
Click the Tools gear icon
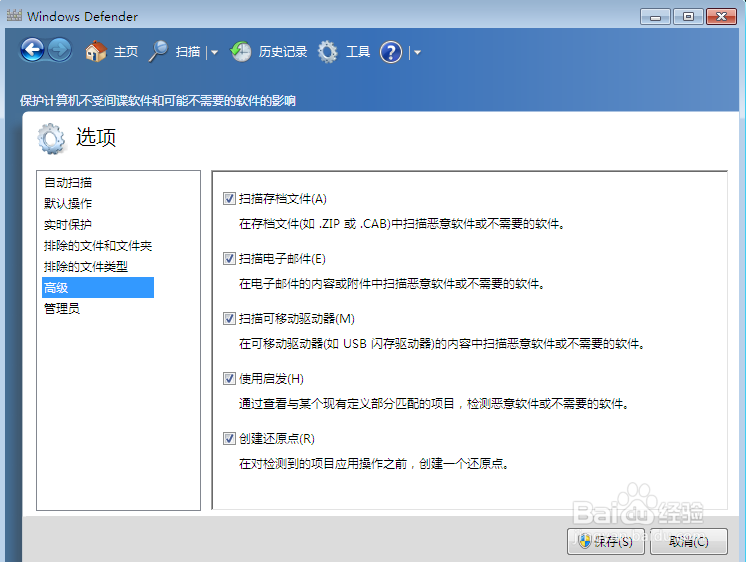(x=328, y=51)
